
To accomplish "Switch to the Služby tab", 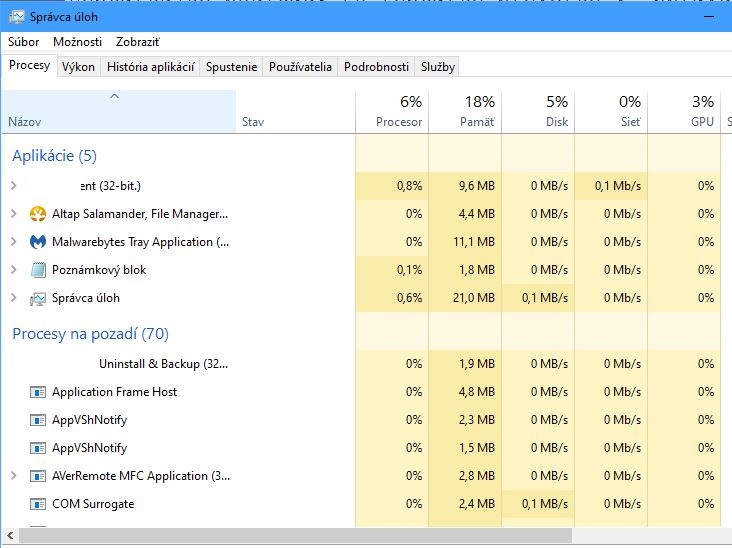I will (x=438, y=67).
